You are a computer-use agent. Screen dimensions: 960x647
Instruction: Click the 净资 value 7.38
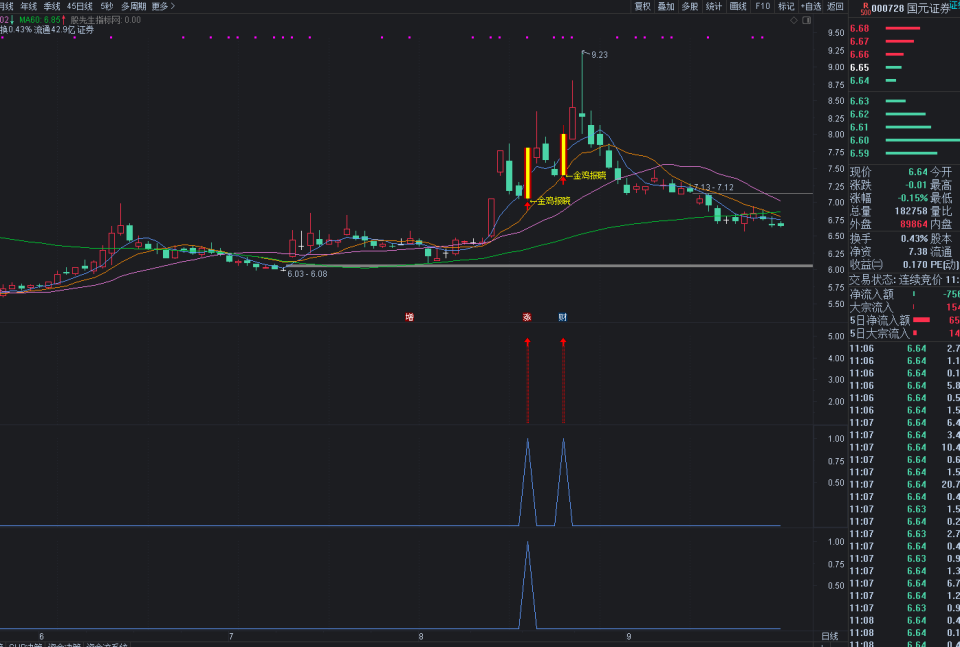918,252
